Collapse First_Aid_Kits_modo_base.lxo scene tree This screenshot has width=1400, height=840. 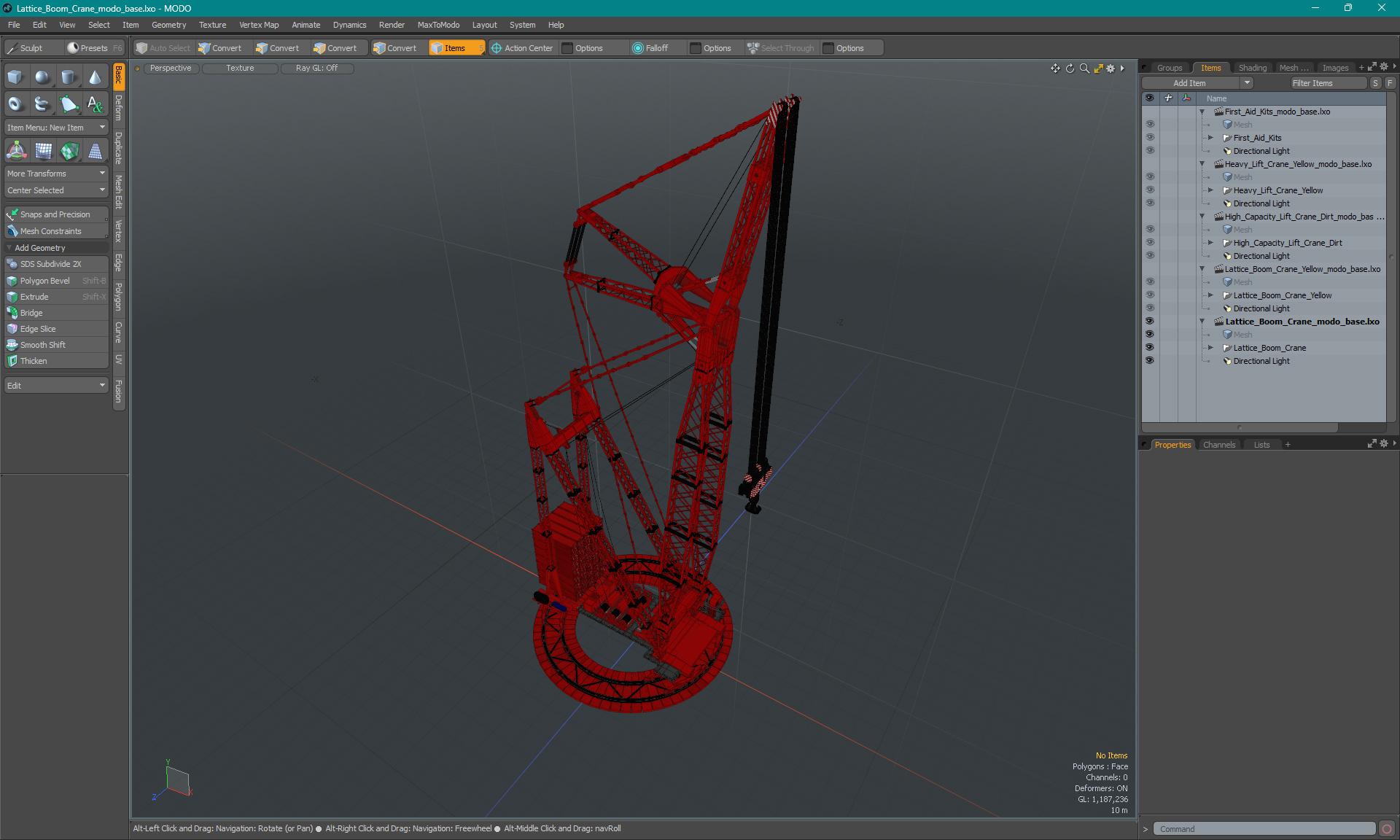click(1202, 112)
